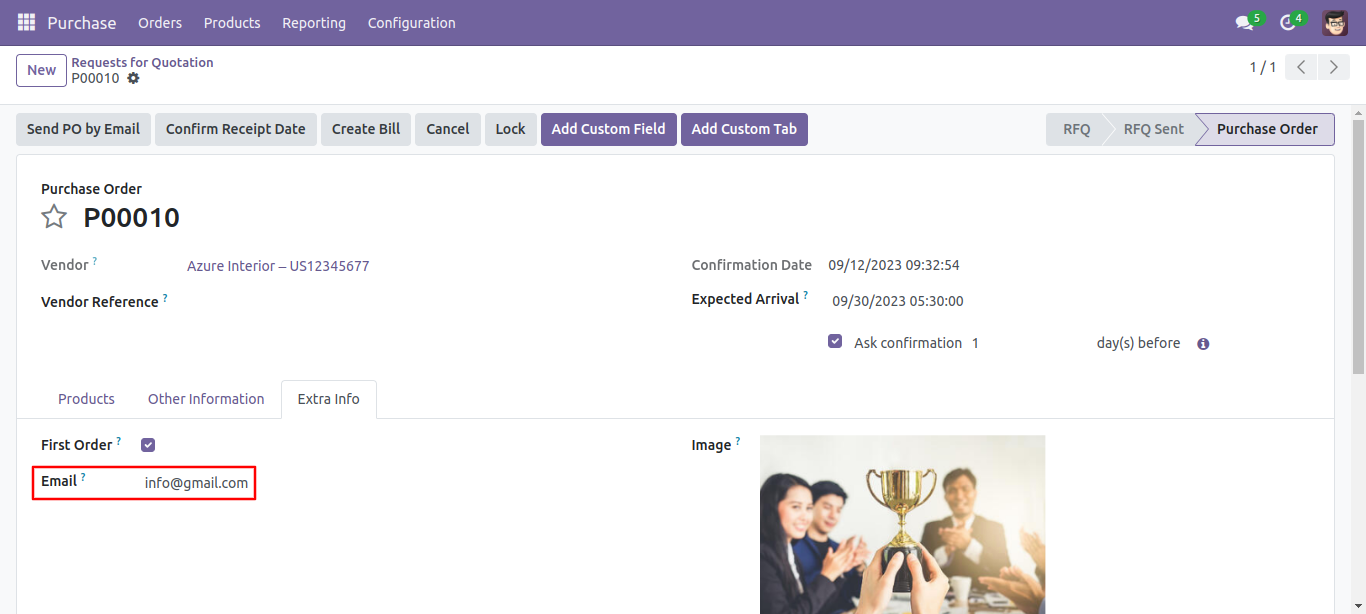Open the messages chat icon

tap(1244, 22)
